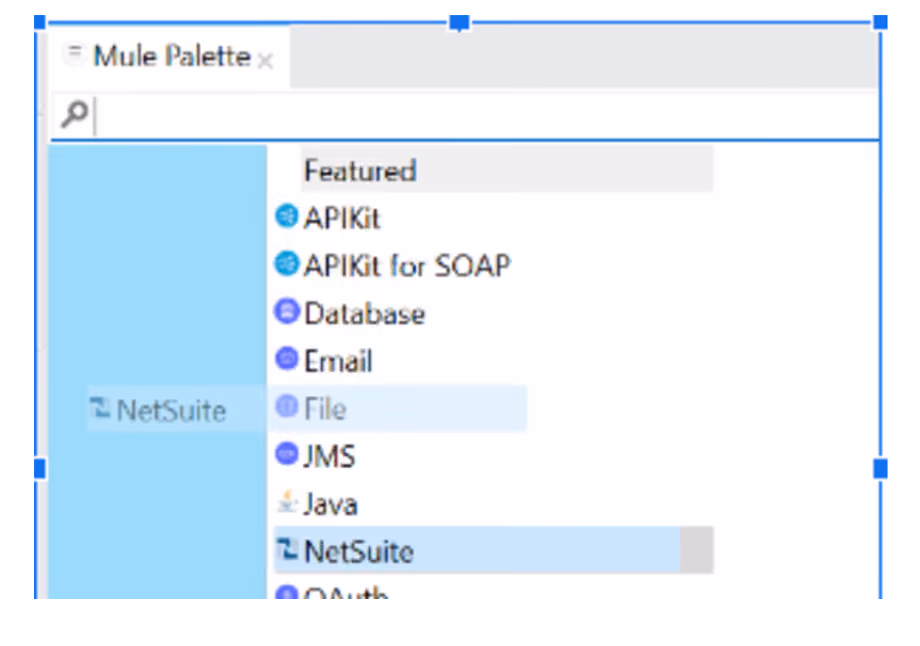Click the NetSuite icon in left panel
The image size is (920, 646).
(x=100, y=408)
